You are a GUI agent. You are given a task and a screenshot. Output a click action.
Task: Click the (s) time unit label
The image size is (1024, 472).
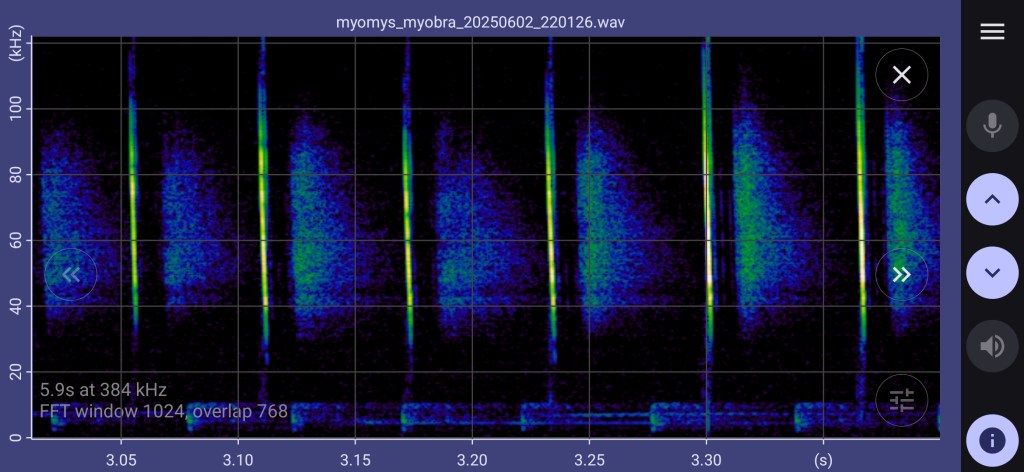[x=823, y=458]
